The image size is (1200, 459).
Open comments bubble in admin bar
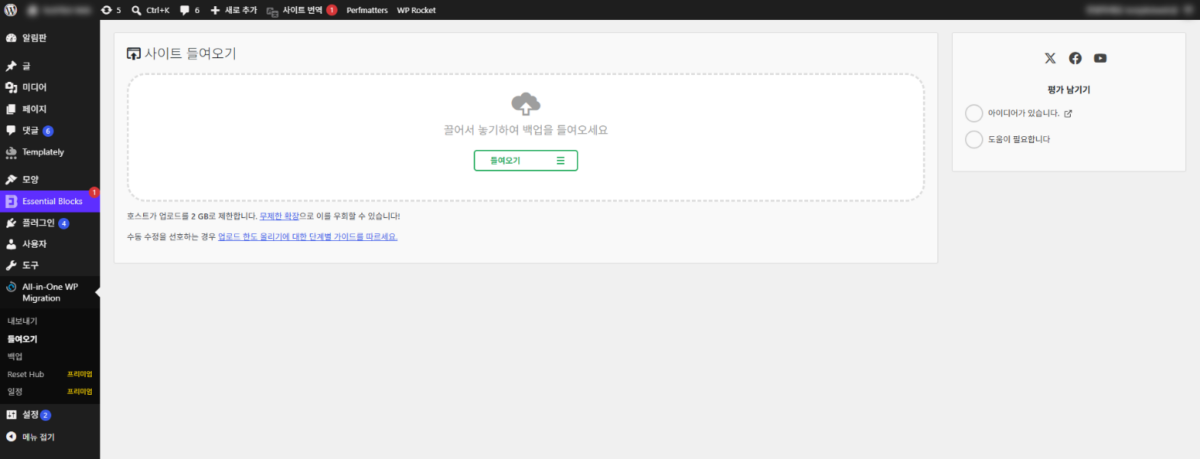point(189,10)
